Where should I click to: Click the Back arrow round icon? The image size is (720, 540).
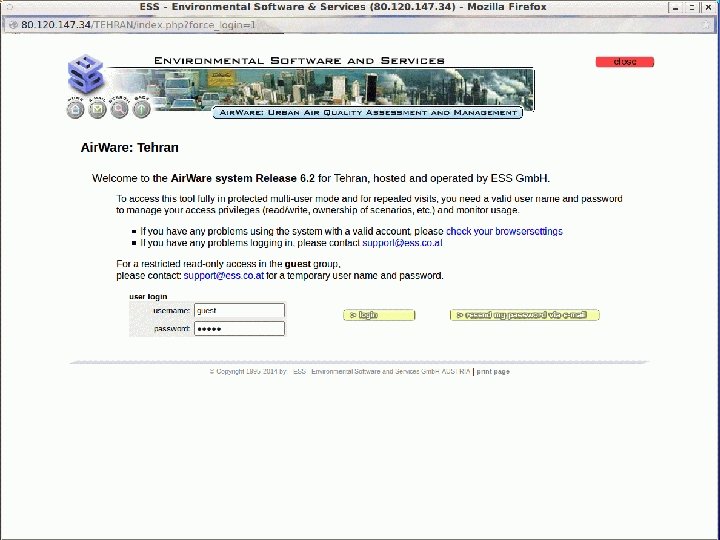tap(141, 109)
